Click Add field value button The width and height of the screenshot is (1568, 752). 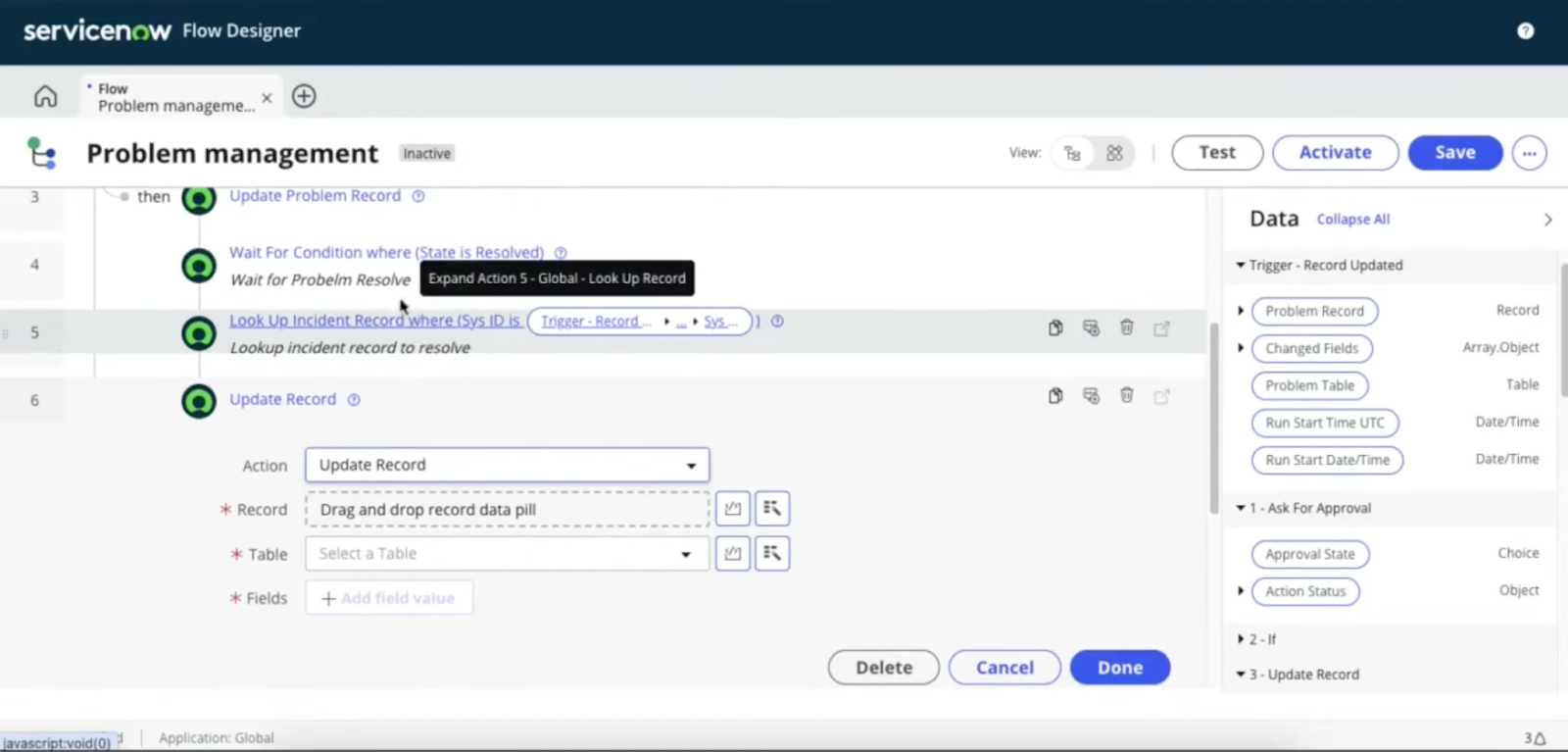[x=389, y=598]
